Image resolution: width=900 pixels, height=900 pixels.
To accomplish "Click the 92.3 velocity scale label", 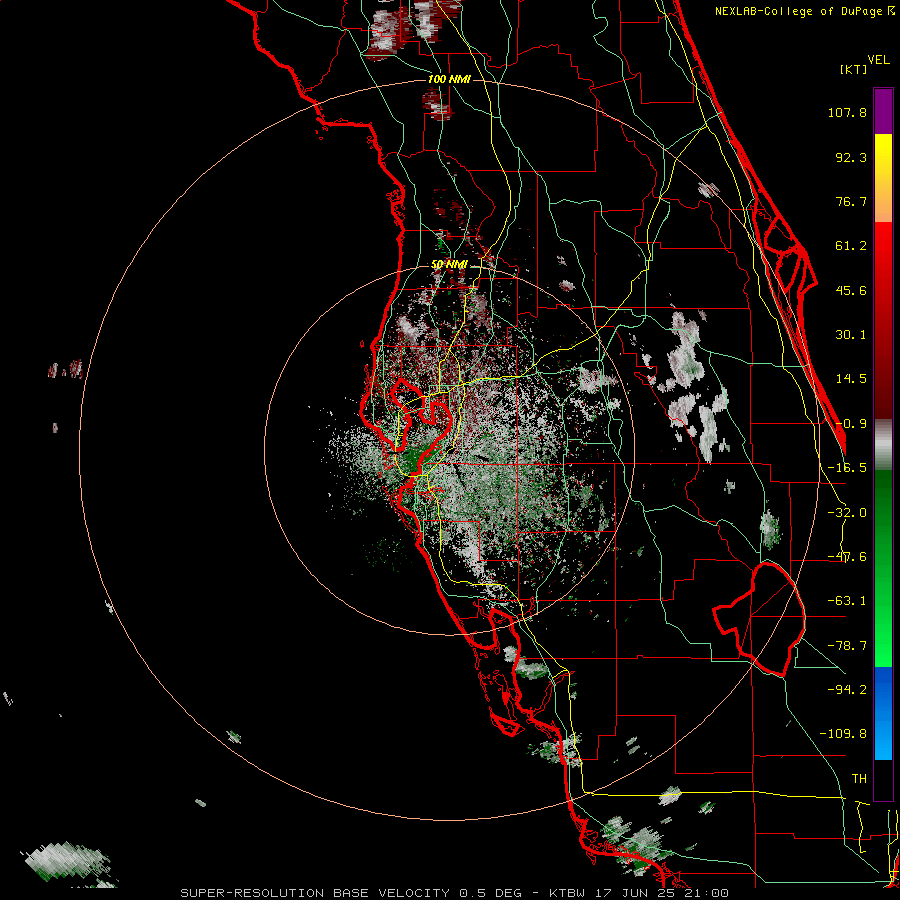I will point(851,157).
